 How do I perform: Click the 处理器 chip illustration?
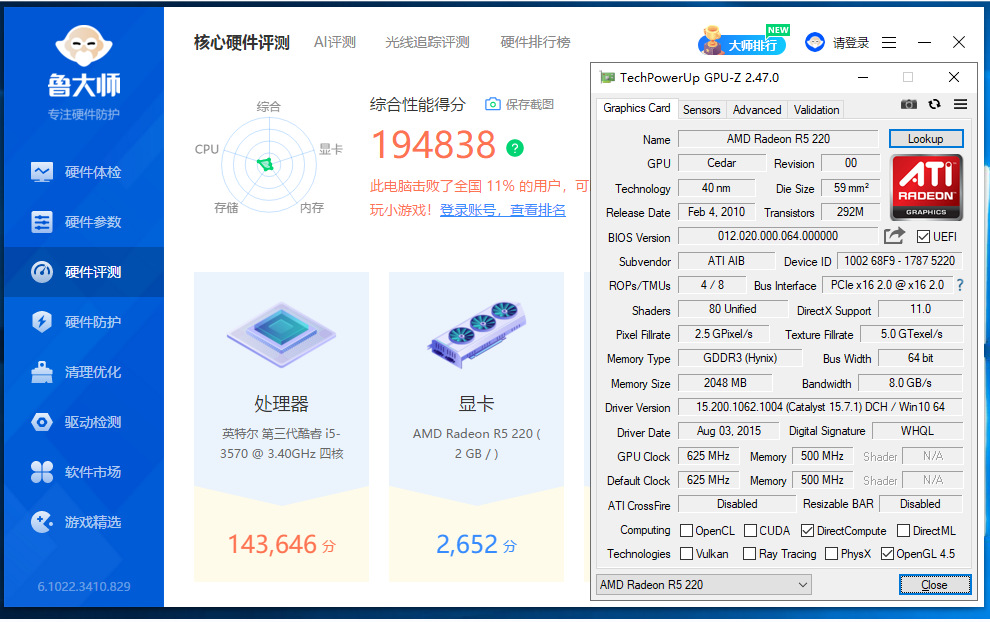(x=281, y=335)
